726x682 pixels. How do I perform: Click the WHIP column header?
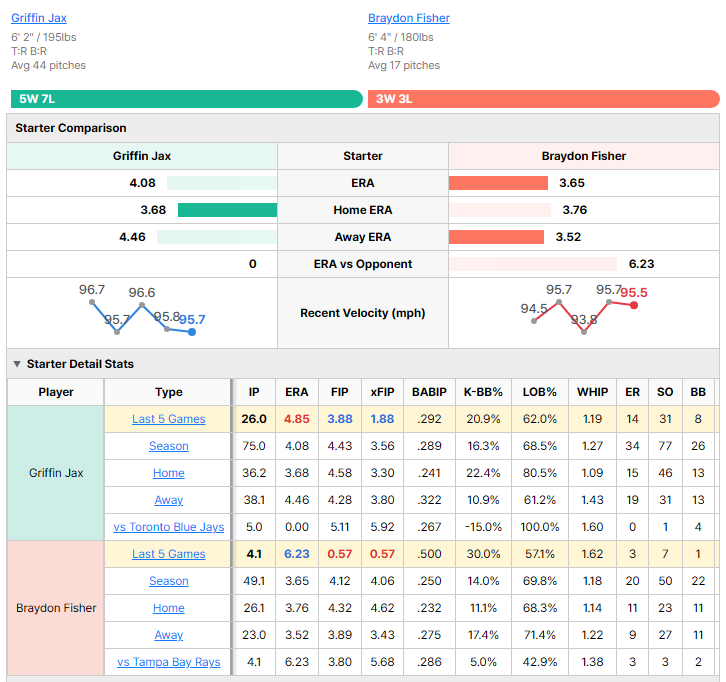(x=593, y=392)
